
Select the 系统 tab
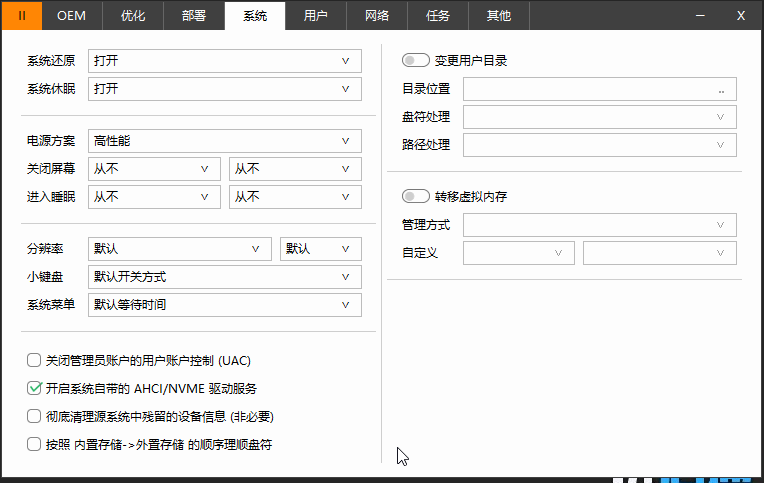(255, 16)
